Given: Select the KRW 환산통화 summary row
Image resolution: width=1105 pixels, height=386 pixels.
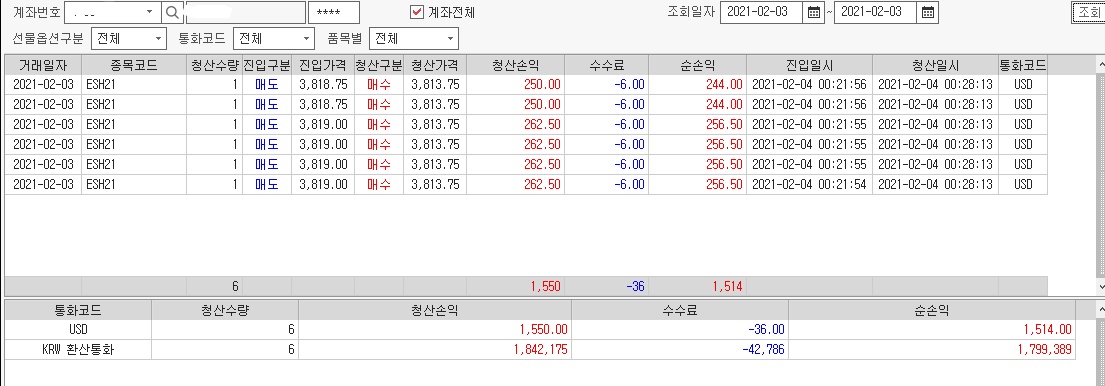Looking at the screenshot, I should pyautogui.click(x=540, y=349).
